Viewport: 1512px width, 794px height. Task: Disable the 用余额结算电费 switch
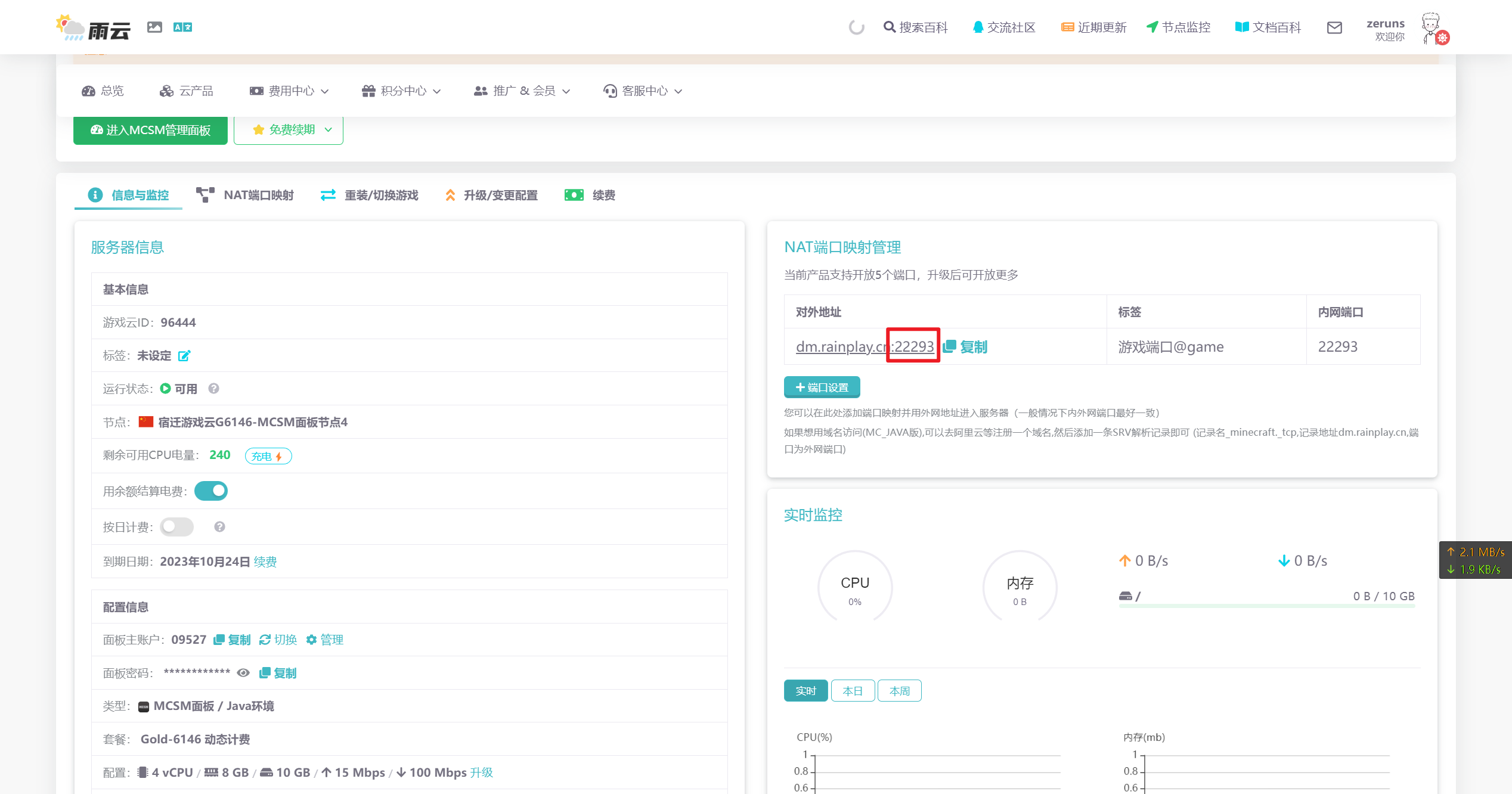[x=211, y=491]
